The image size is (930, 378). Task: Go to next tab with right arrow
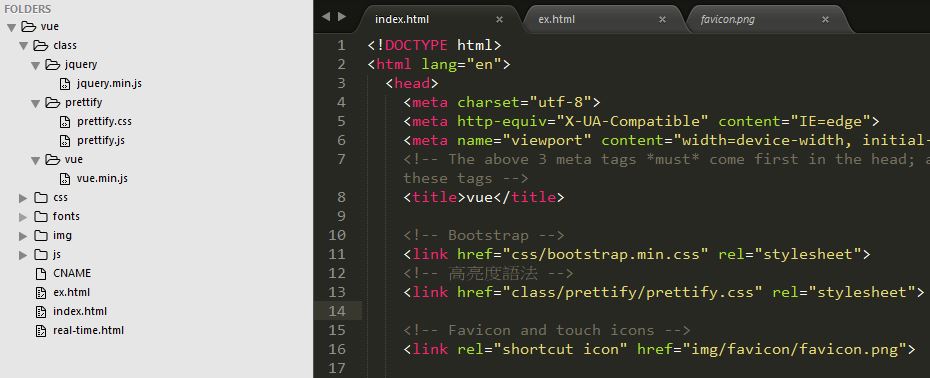click(x=342, y=17)
